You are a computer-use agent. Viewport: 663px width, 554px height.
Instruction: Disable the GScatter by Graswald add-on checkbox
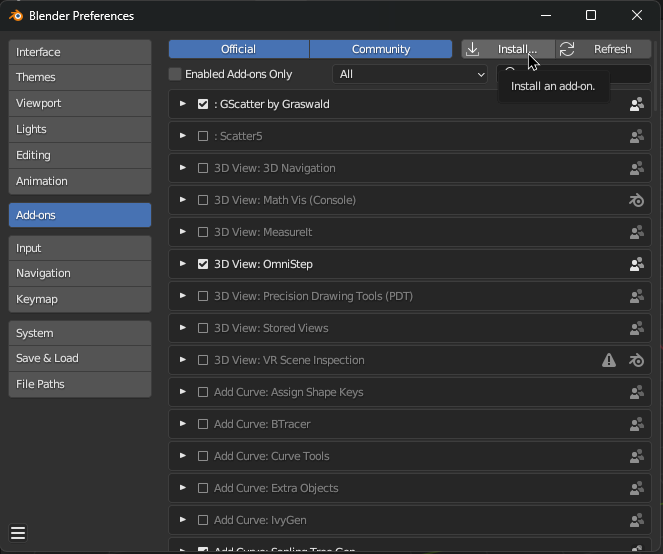pos(203,104)
